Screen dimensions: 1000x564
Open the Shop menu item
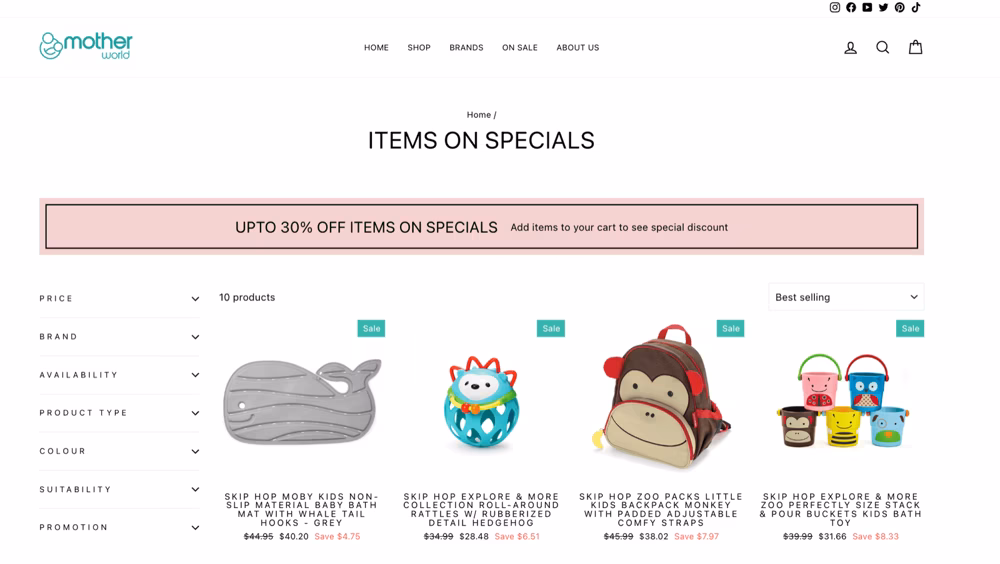(x=419, y=48)
